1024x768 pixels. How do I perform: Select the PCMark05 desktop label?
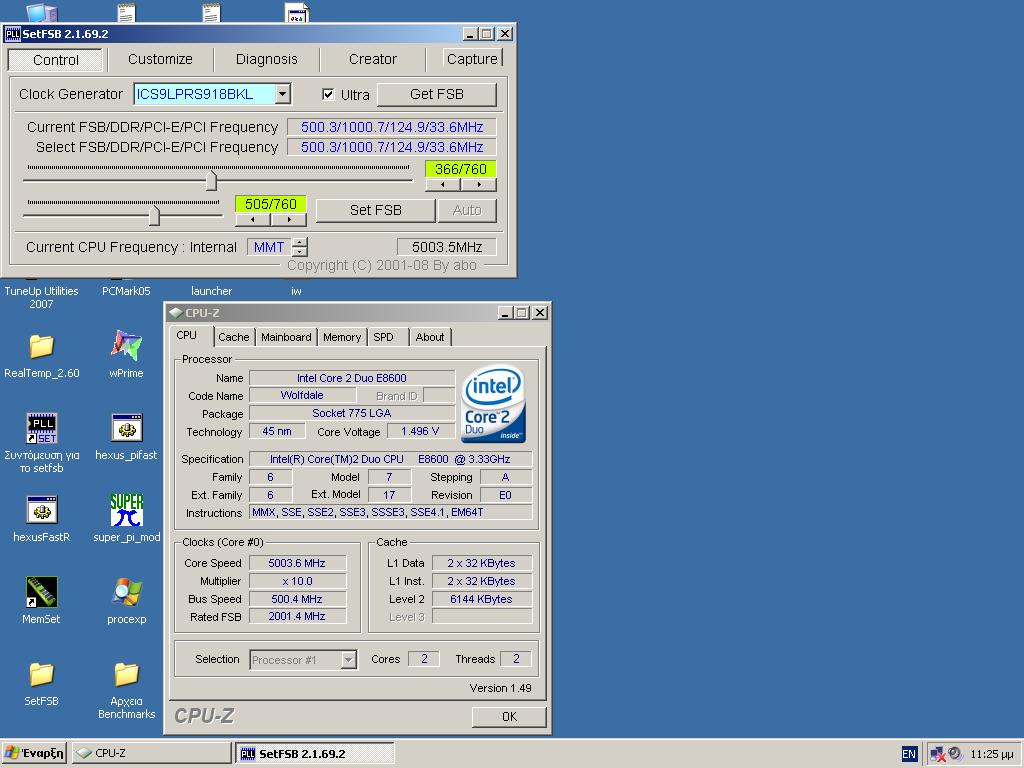[126, 291]
